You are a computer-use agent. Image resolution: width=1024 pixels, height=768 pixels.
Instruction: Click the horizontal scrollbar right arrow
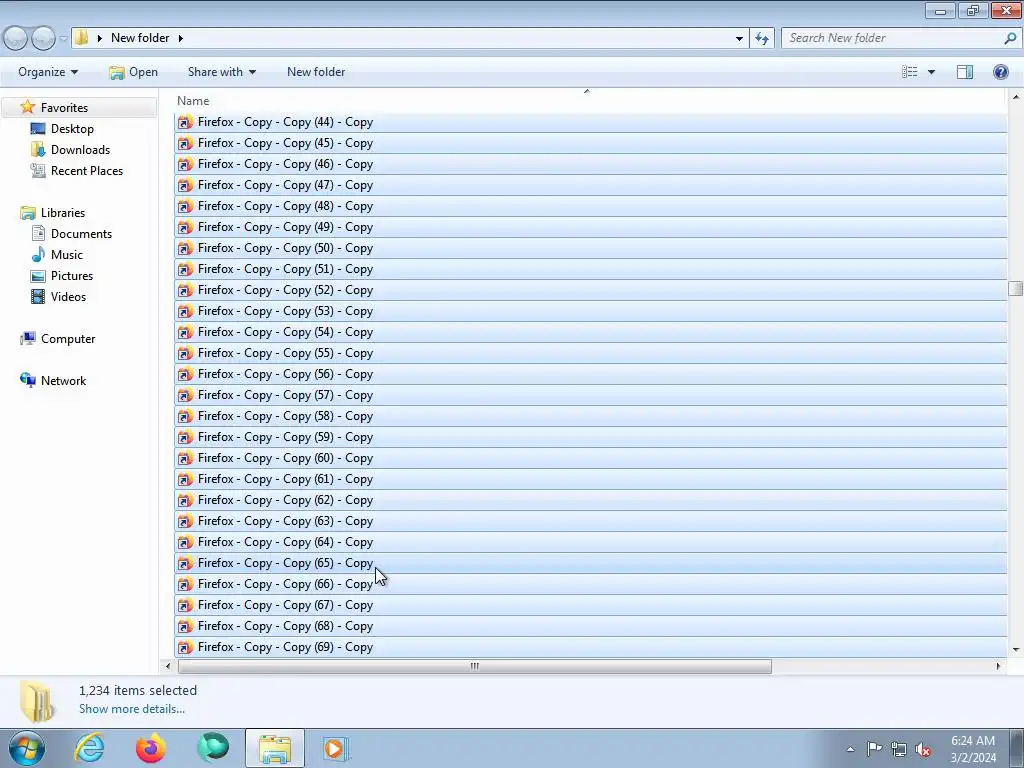point(998,666)
